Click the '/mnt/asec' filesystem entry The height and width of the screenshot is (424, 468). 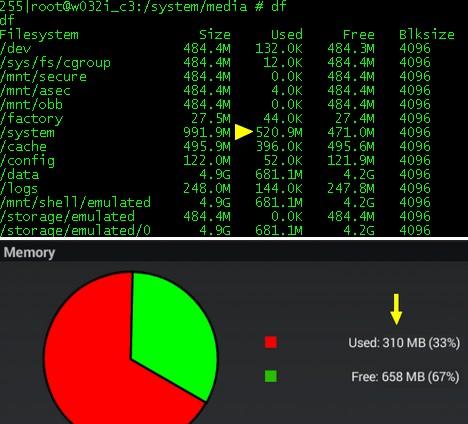[35, 91]
